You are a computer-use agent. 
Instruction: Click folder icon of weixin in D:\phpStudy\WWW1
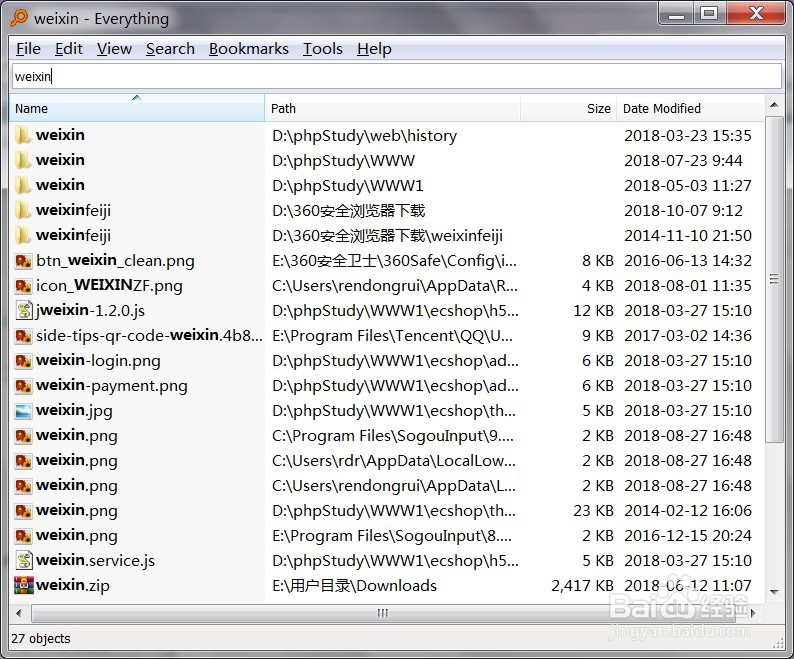point(23,185)
